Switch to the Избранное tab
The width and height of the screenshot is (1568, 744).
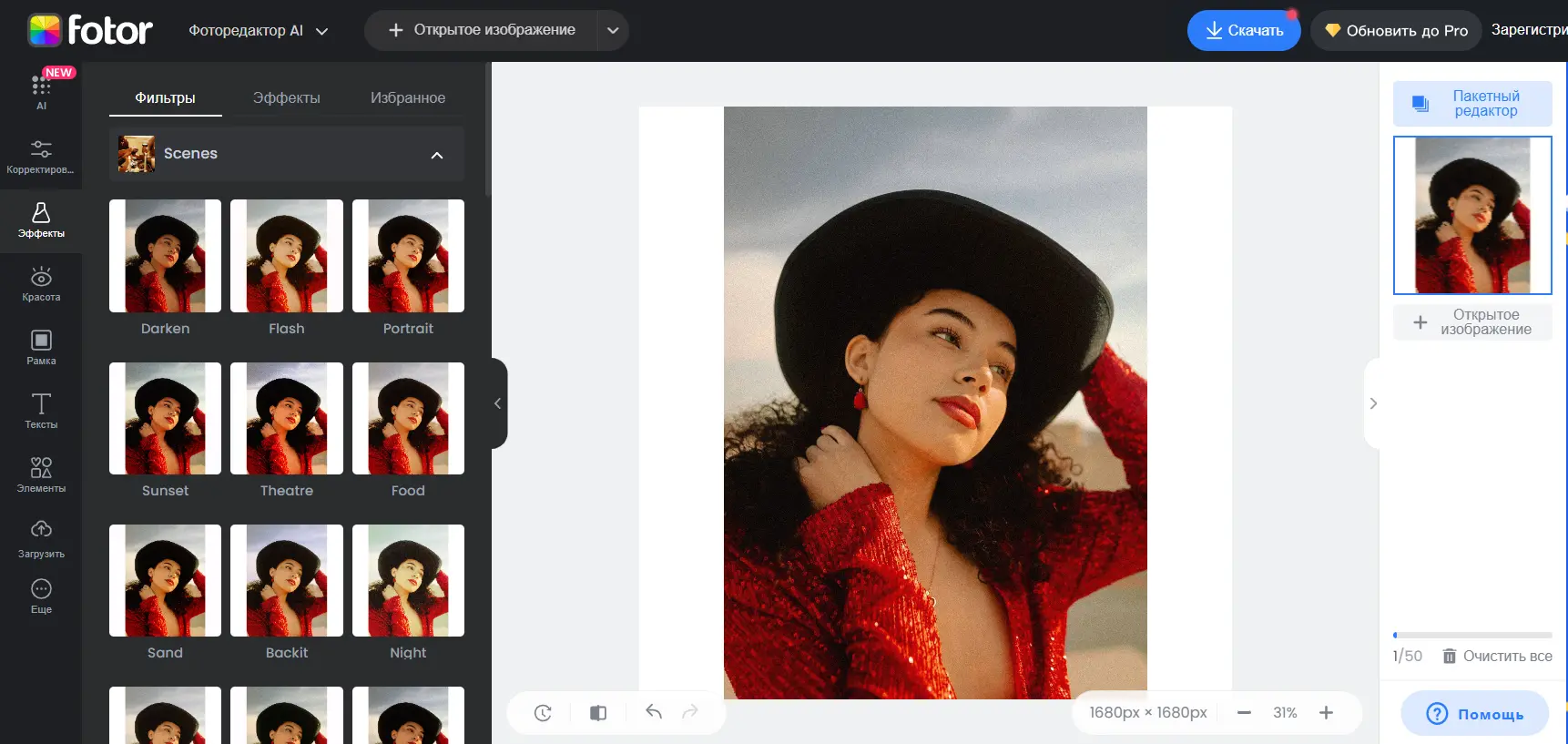point(408,97)
